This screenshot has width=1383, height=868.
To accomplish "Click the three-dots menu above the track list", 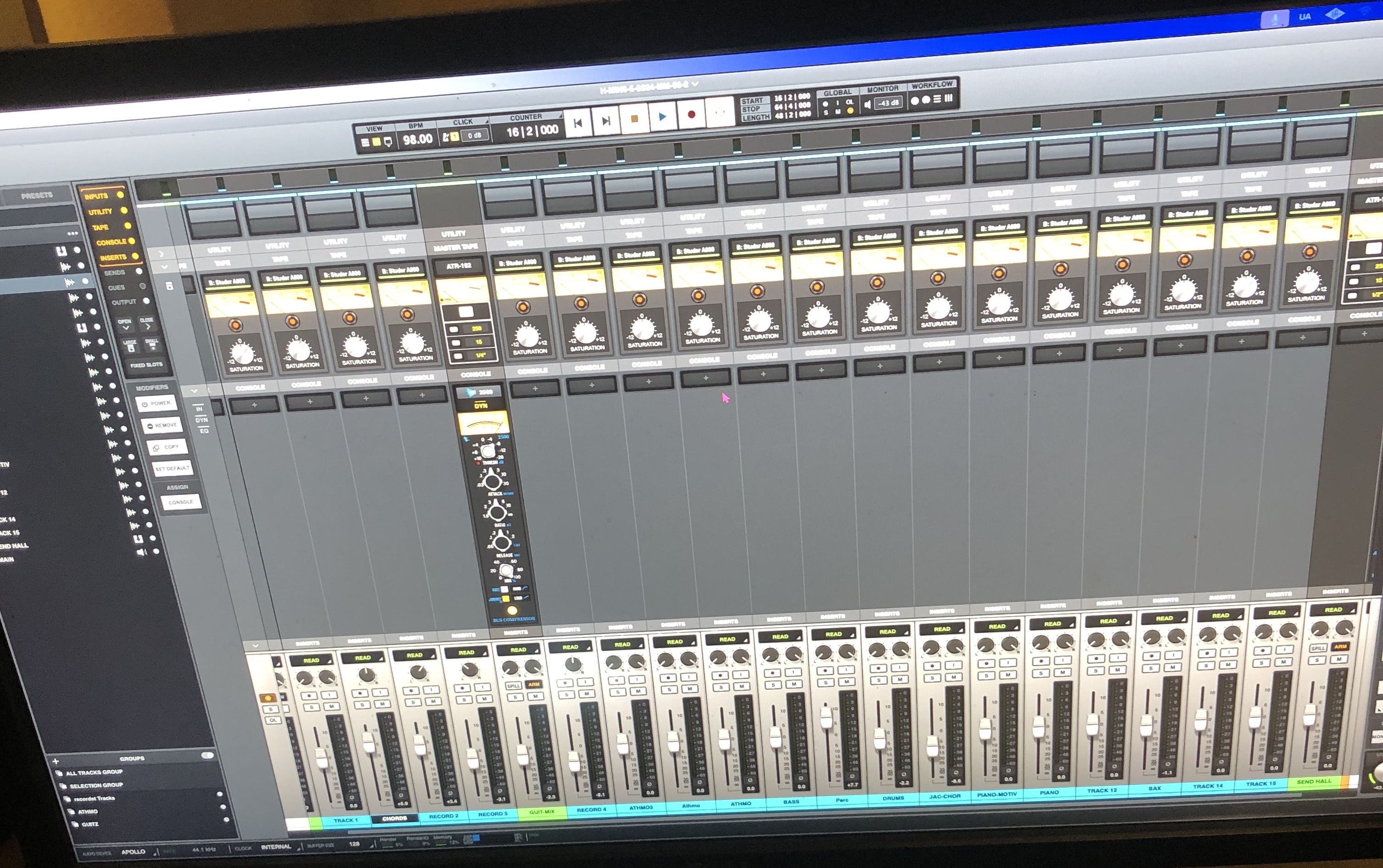I will tap(73, 233).
